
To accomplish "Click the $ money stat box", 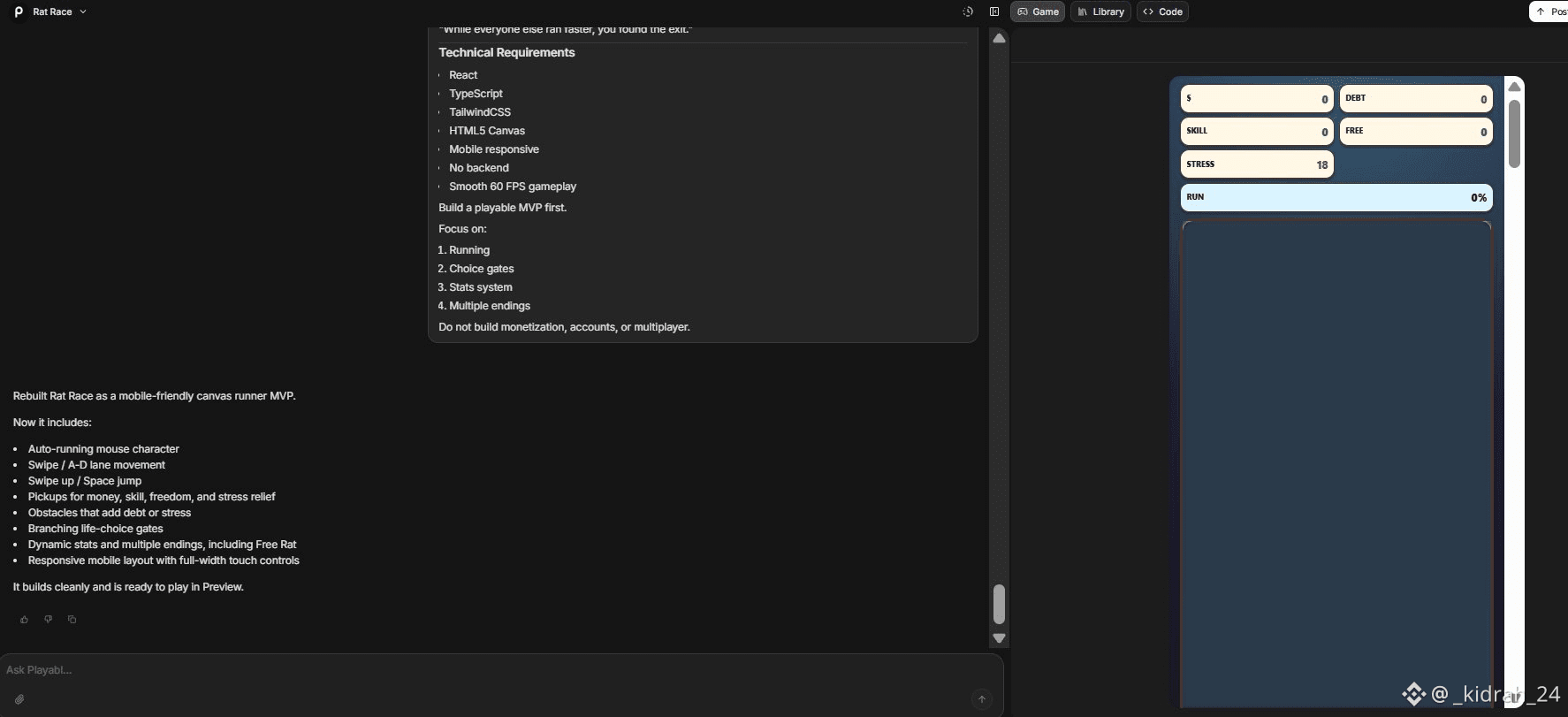I will point(1257,98).
